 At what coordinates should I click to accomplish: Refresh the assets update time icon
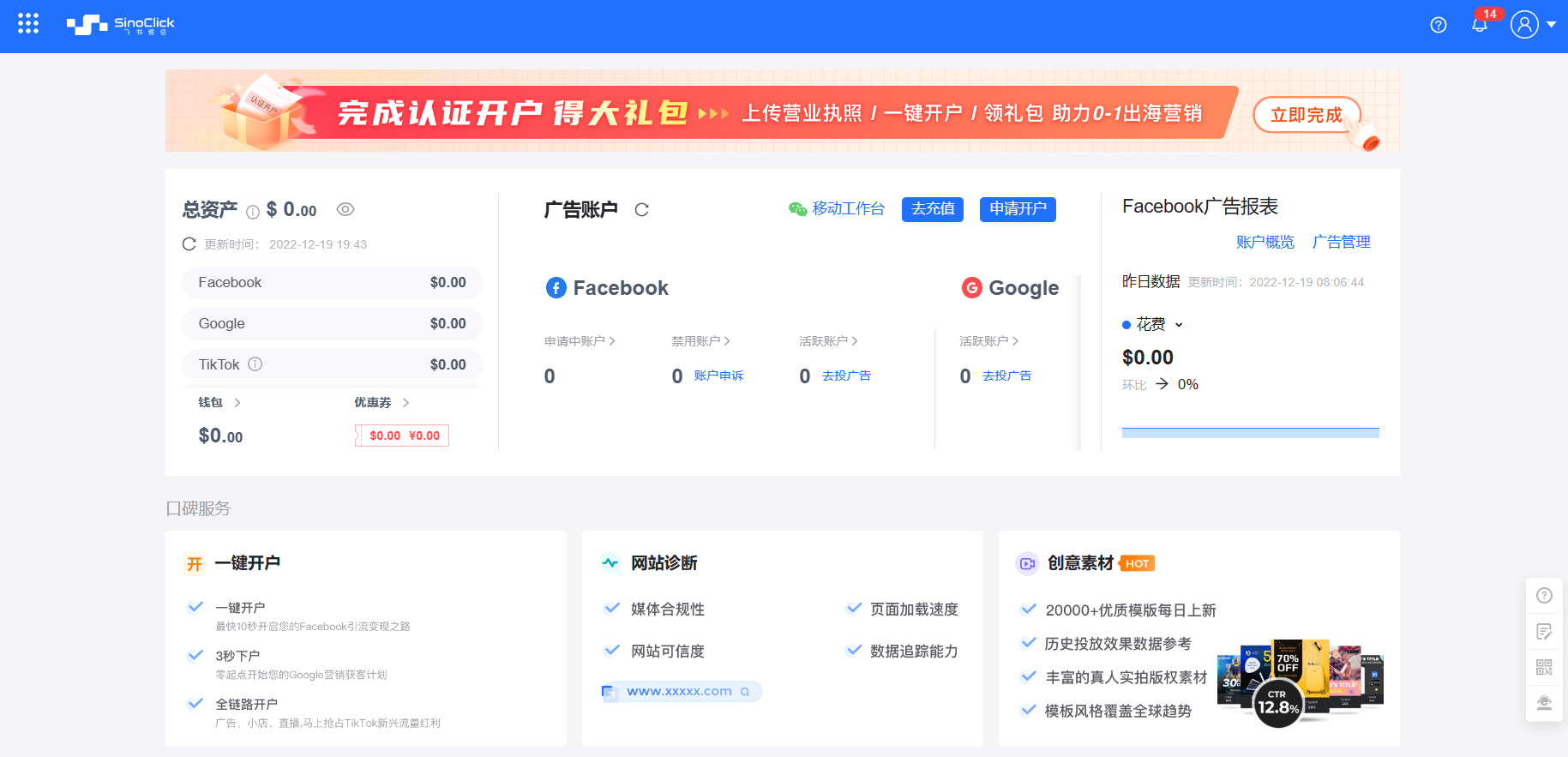click(x=189, y=244)
